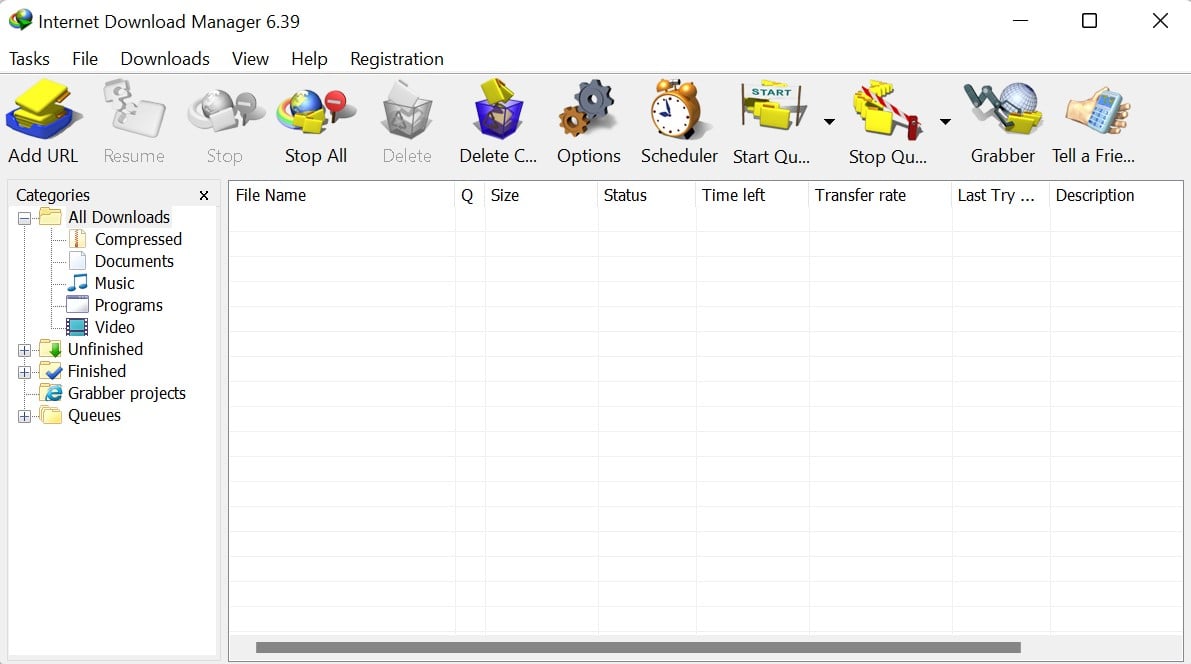Select Grabber projects in the tree

[x=127, y=394]
